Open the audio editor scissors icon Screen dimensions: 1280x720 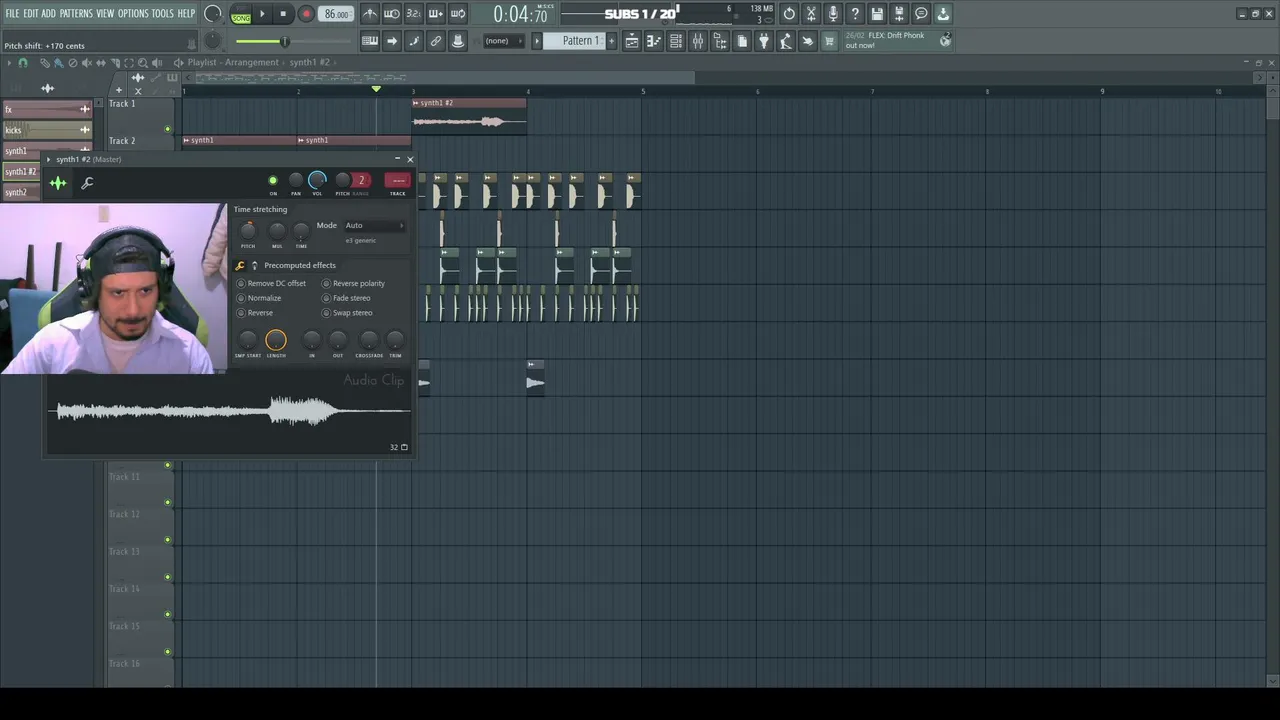tap(811, 14)
